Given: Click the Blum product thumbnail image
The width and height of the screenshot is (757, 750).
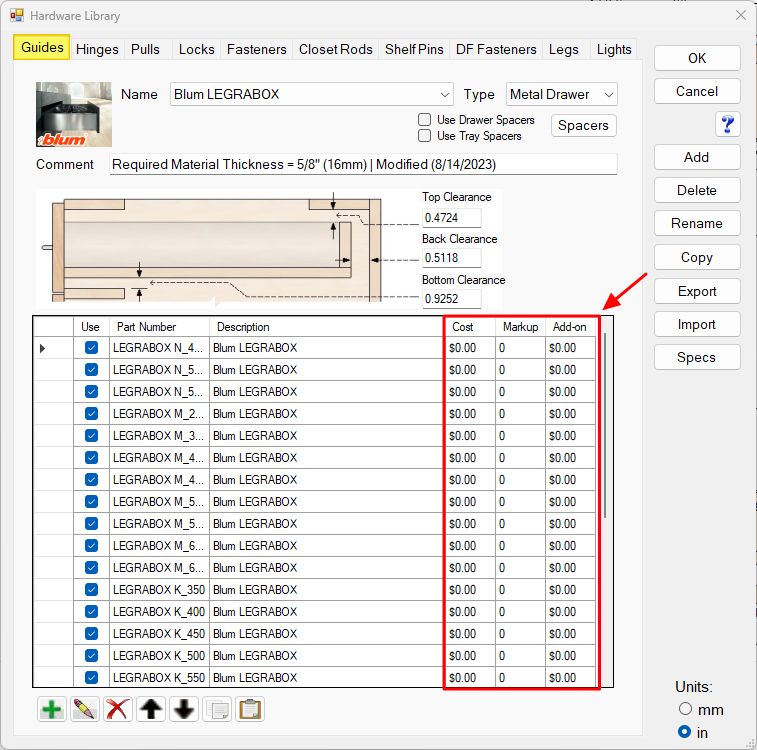Looking at the screenshot, I should 74,114.
